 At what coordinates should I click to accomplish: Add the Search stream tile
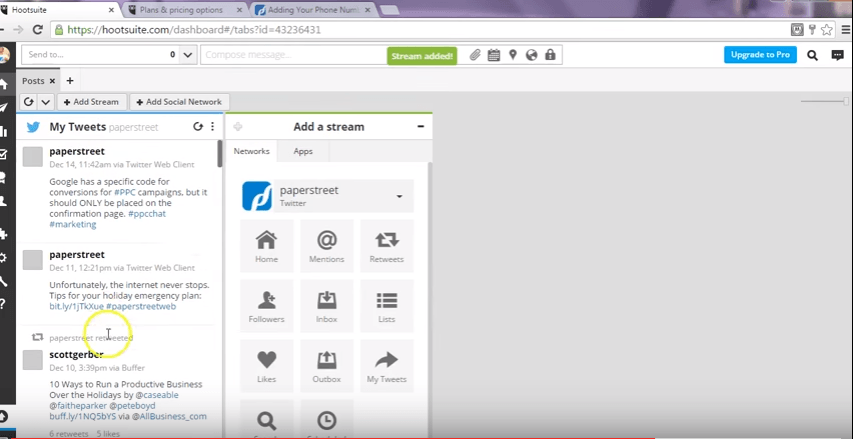[x=267, y=419]
